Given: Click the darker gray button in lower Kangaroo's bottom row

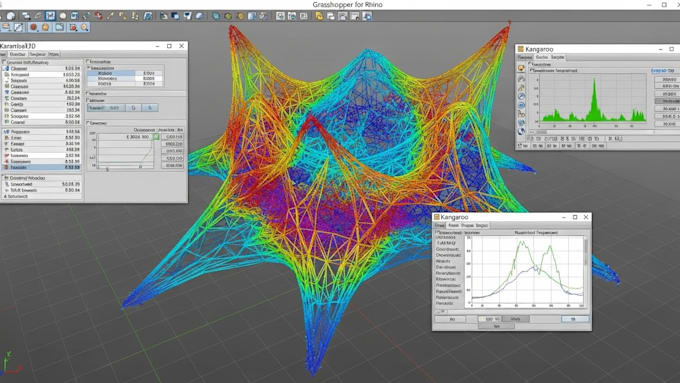Looking at the screenshot, I should coord(516,319).
